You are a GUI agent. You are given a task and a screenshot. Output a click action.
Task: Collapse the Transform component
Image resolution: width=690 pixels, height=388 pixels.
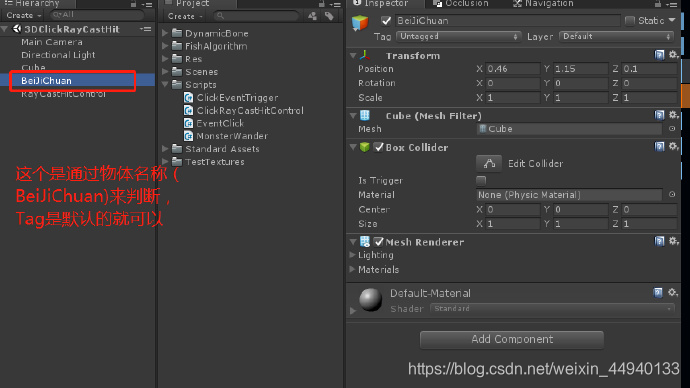click(353, 56)
